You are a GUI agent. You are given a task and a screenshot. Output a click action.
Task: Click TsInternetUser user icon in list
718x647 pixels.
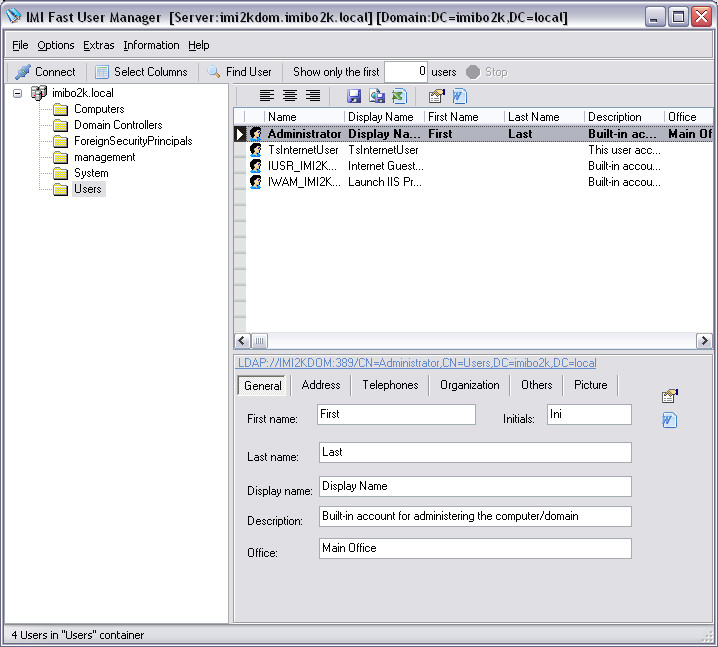pos(256,150)
